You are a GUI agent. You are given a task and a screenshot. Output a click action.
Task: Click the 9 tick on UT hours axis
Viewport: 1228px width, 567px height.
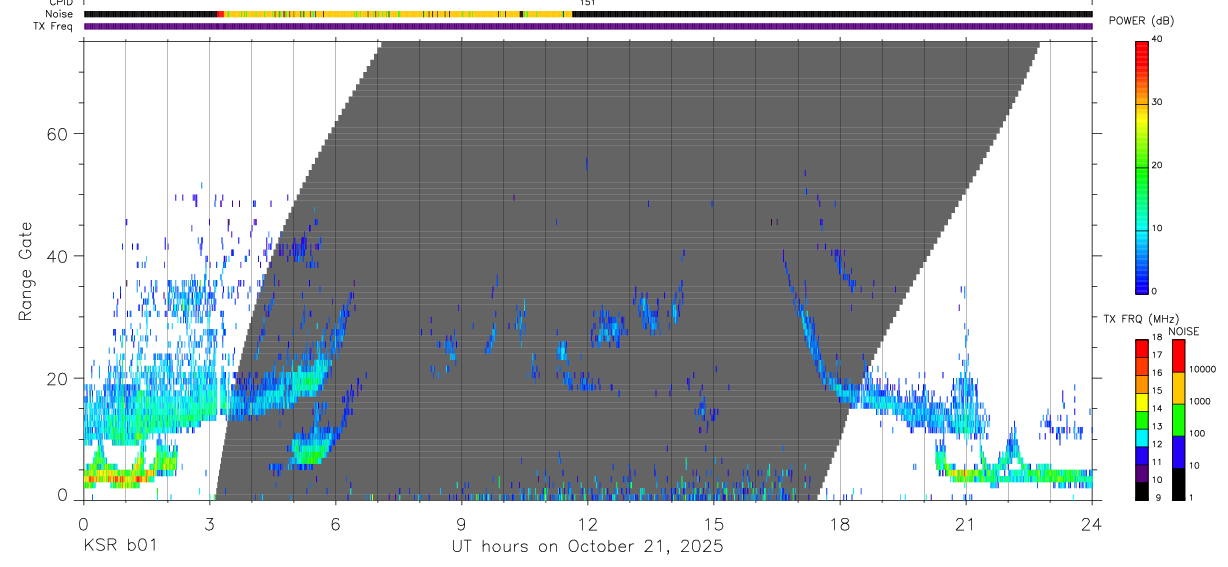[x=462, y=522]
